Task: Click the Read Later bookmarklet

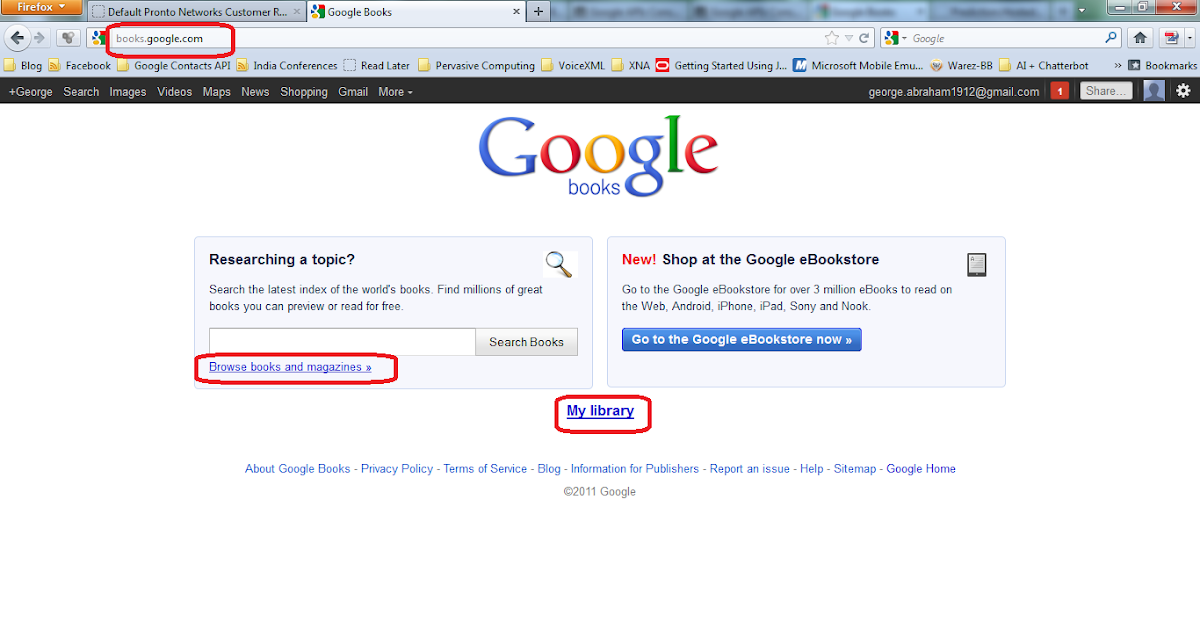Action: [377, 65]
